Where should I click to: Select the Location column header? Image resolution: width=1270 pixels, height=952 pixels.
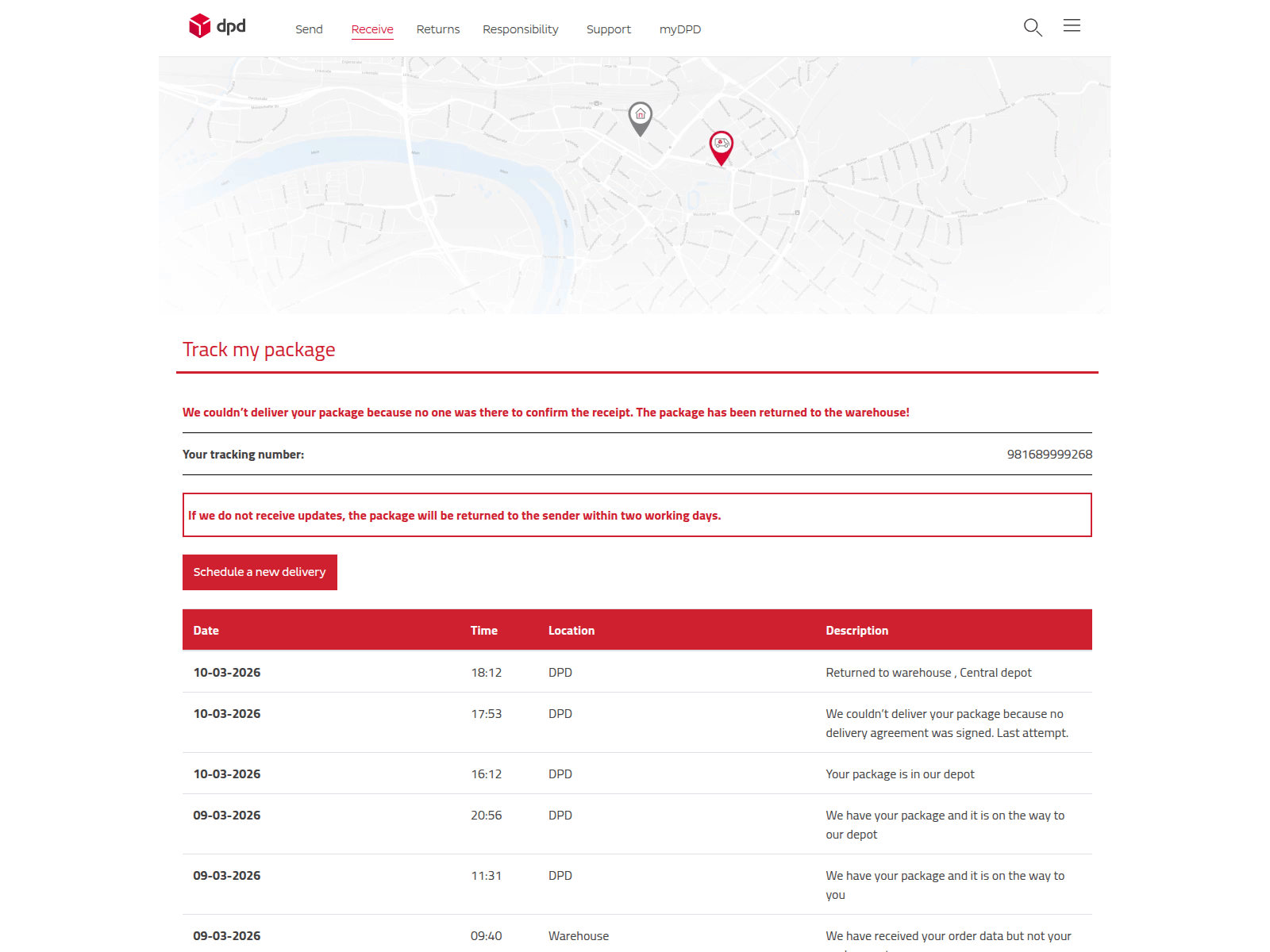[571, 630]
